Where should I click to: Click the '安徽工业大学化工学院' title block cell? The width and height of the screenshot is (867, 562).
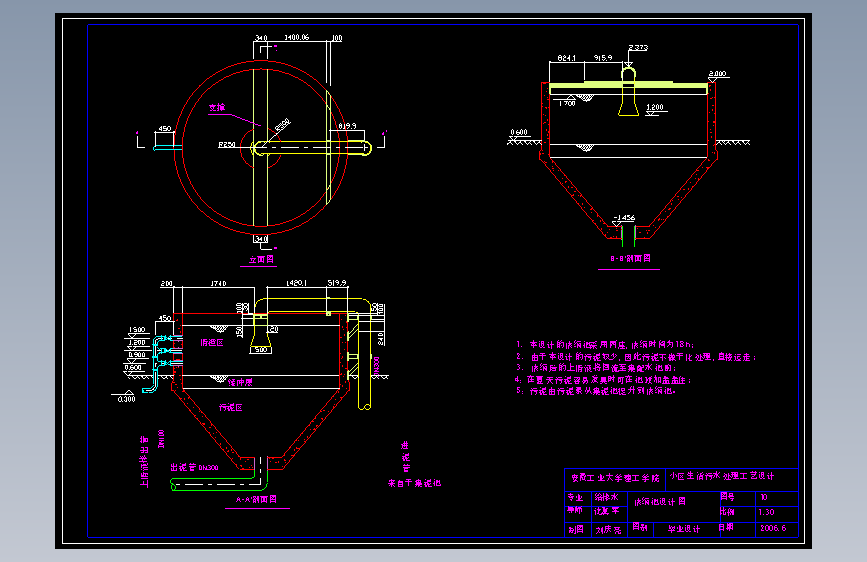(615, 478)
